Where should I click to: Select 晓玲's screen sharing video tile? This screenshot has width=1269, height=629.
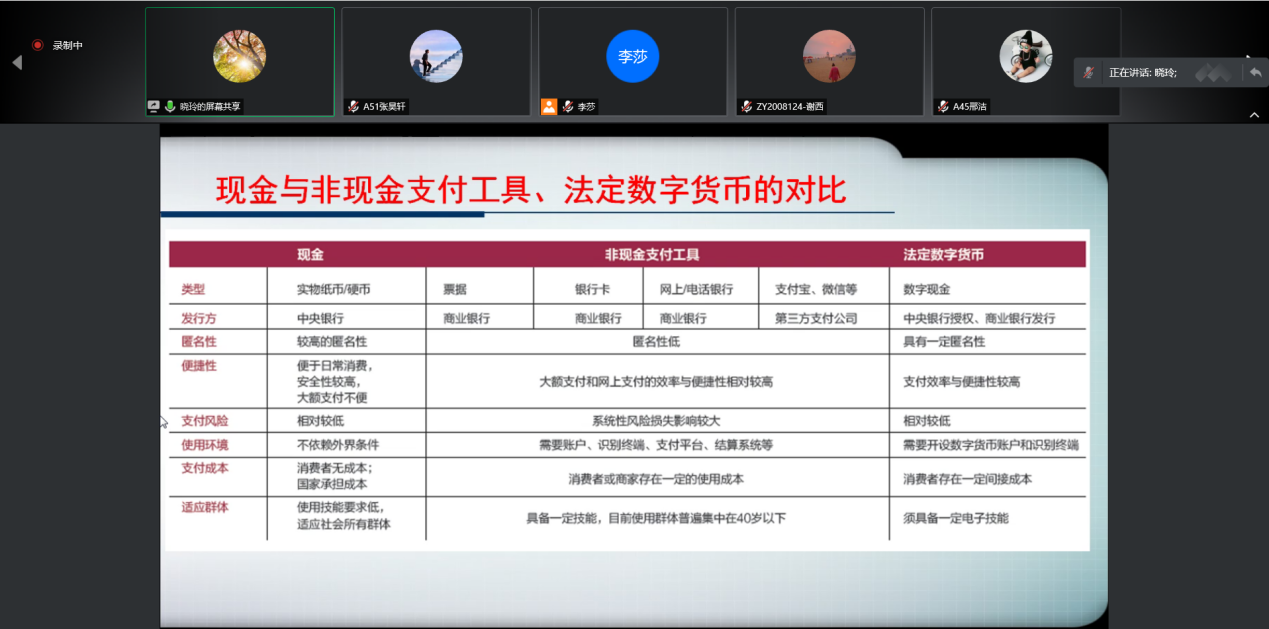point(240,61)
